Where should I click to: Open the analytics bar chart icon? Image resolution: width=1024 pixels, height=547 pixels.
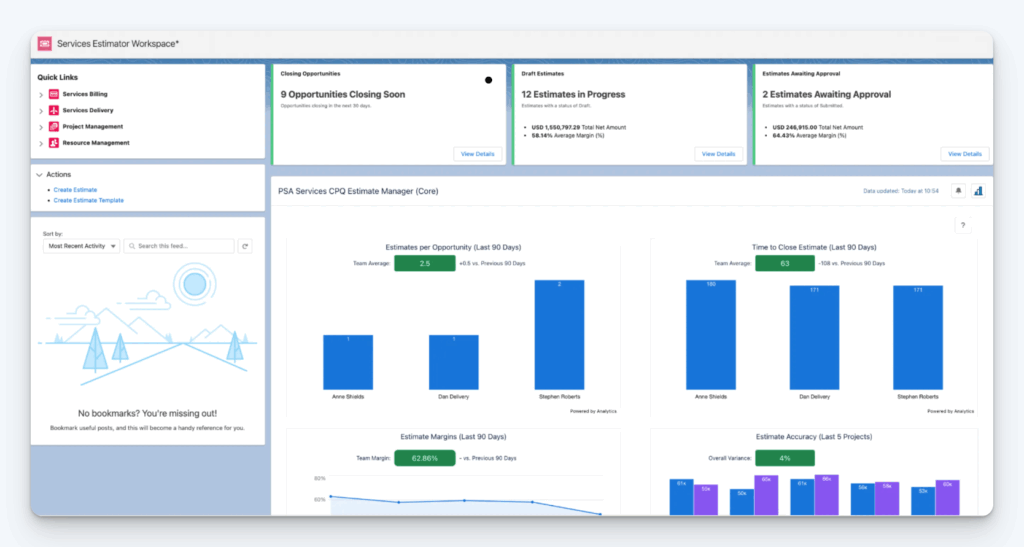click(978, 190)
